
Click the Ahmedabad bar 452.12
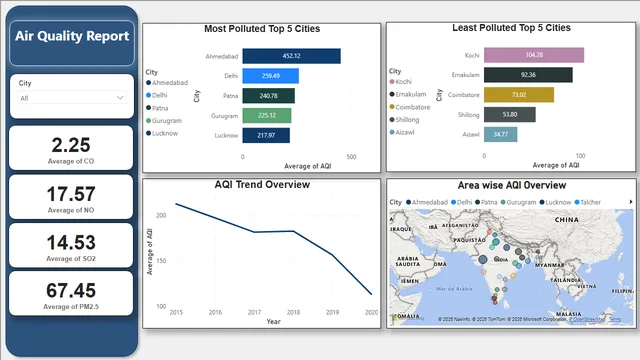tap(291, 56)
